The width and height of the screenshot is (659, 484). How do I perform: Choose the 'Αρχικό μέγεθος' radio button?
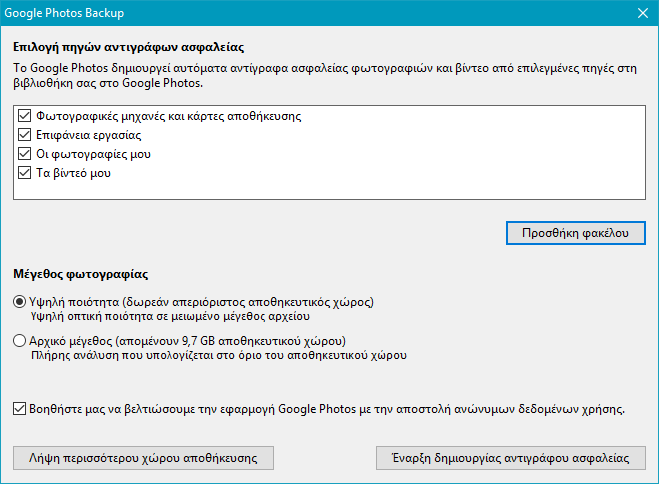click(x=20, y=340)
